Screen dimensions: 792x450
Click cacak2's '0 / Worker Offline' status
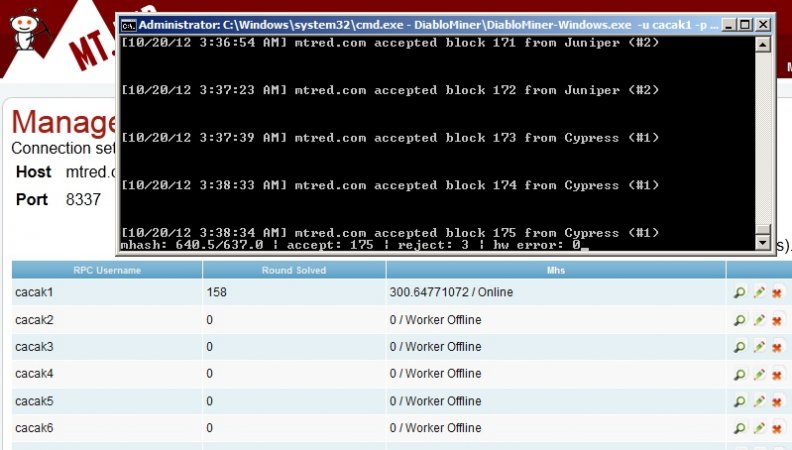(x=435, y=320)
